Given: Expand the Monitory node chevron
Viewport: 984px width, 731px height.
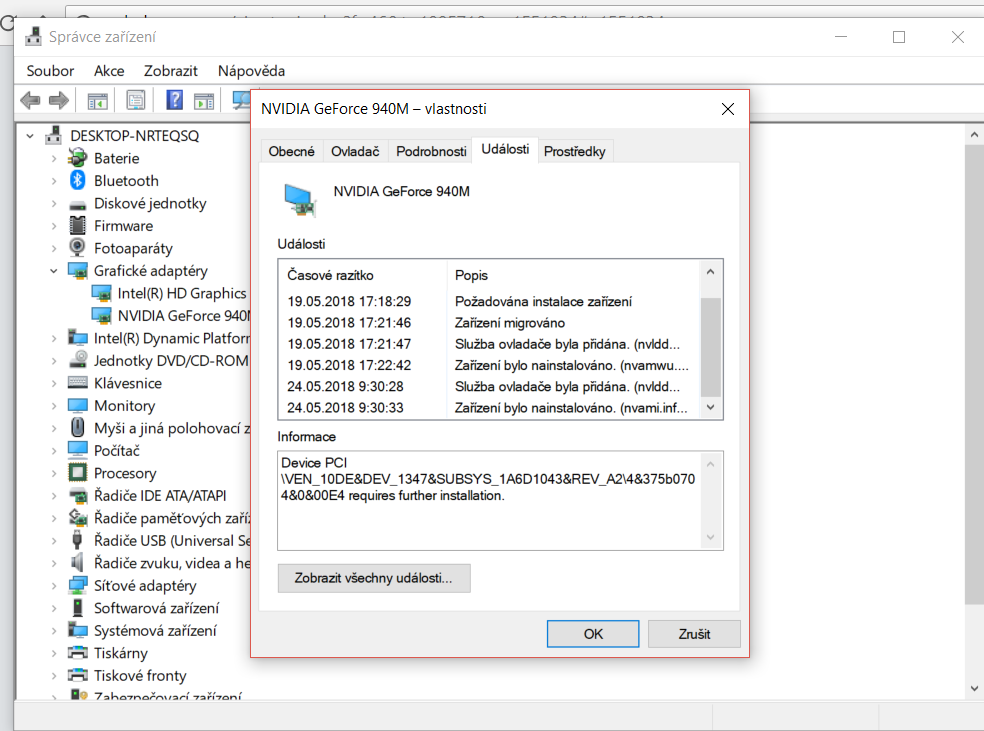Looking at the screenshot, I should 54,405.
